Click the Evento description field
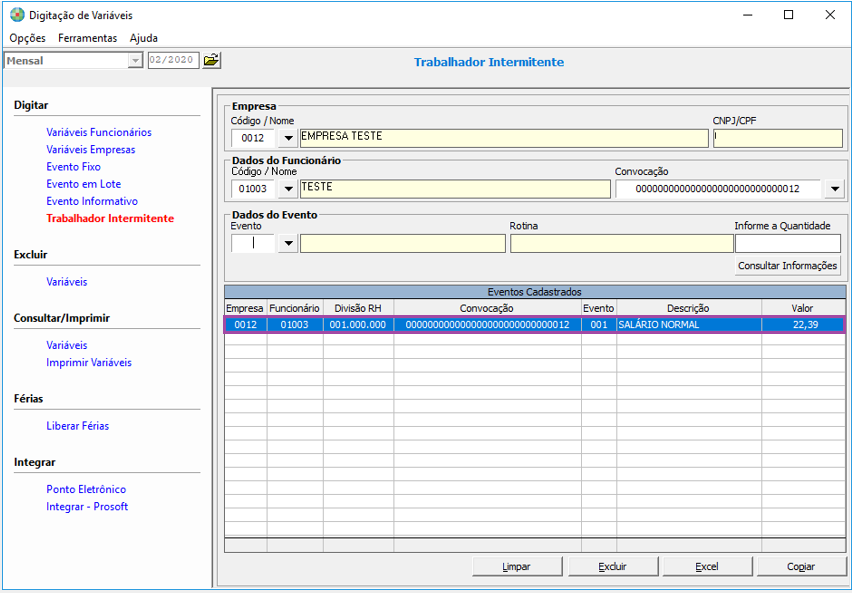 click(403, 244)
